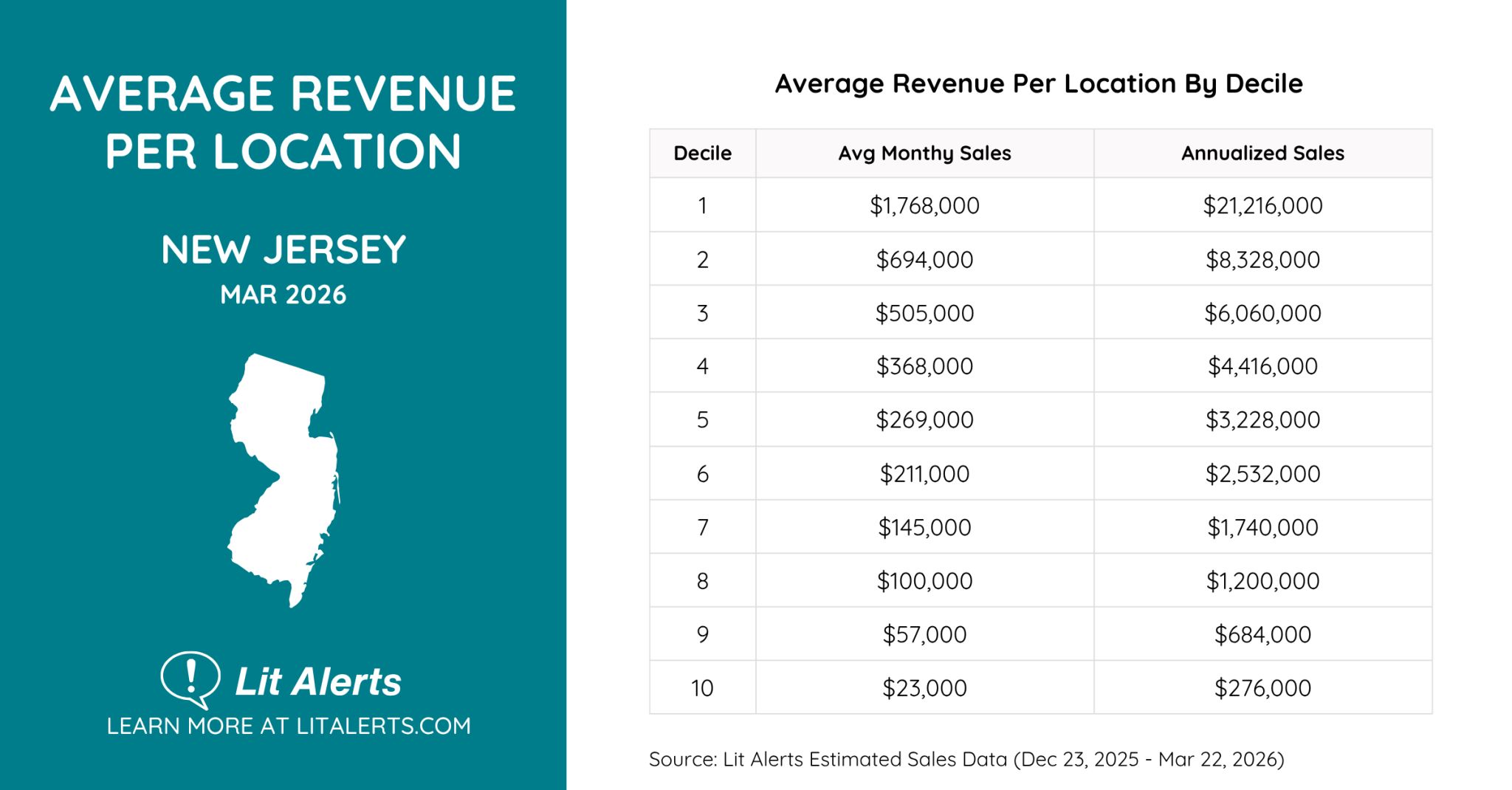This screenshot has height=790, width=1512.
Task: Click the LEARN MORE AT LITALERTS.COM link
Action: [x=287, y=726]
